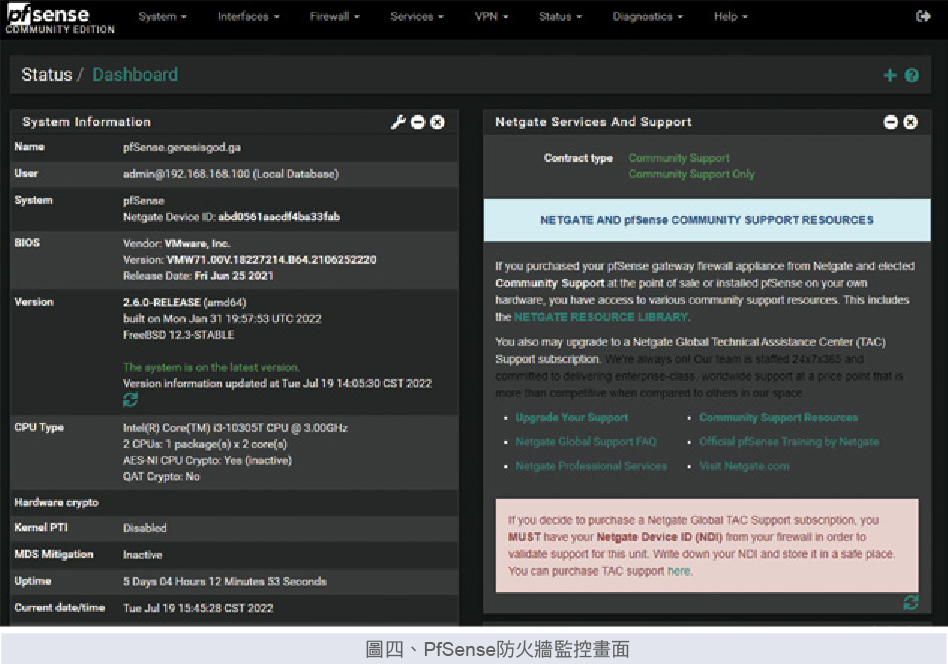
Task: Click the plus icon to add dashboard widget
Action: click(x=890, y=75)
